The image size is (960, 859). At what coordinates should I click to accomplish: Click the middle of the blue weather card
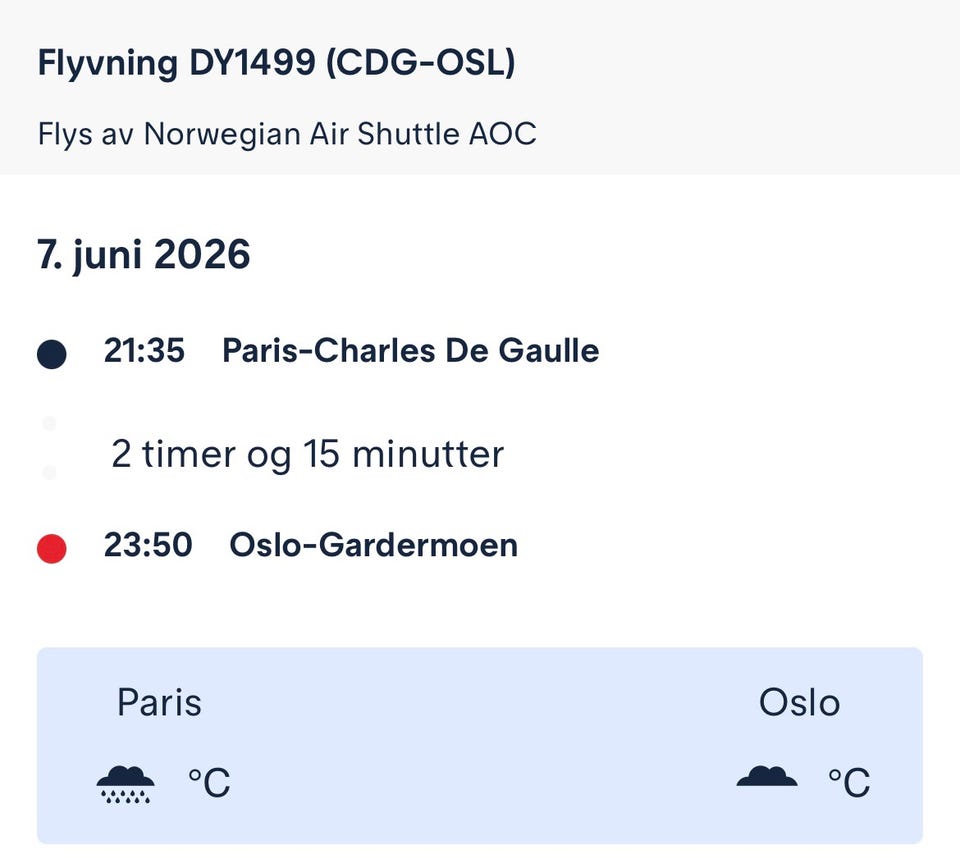pyautogui.click(x=480, y=745)
